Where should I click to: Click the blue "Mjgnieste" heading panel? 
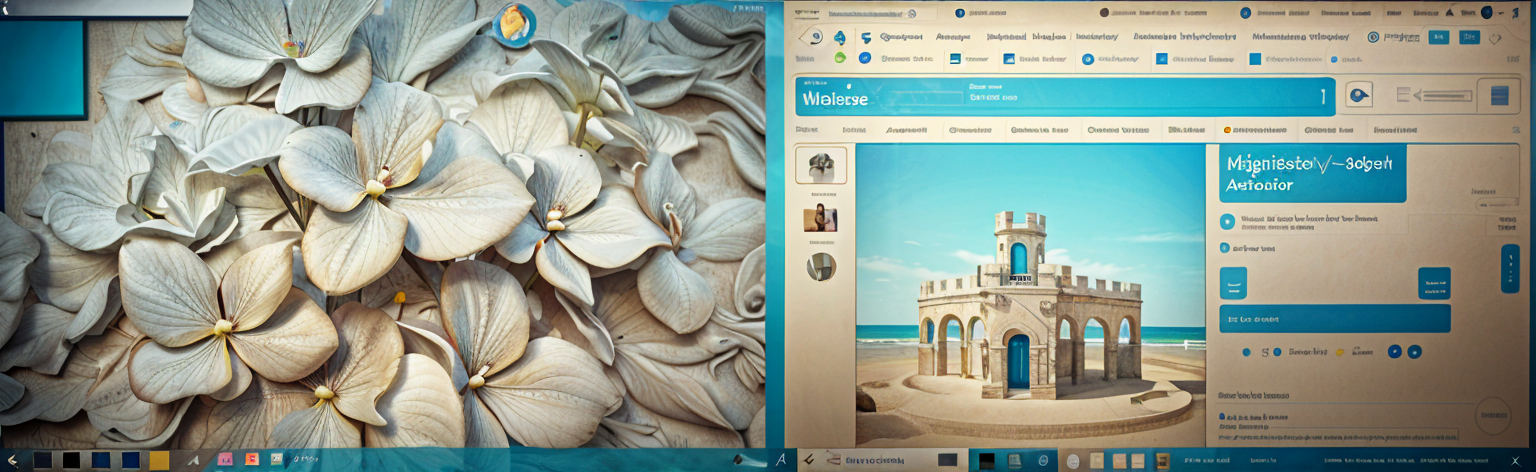click(x=1313, y=173)
